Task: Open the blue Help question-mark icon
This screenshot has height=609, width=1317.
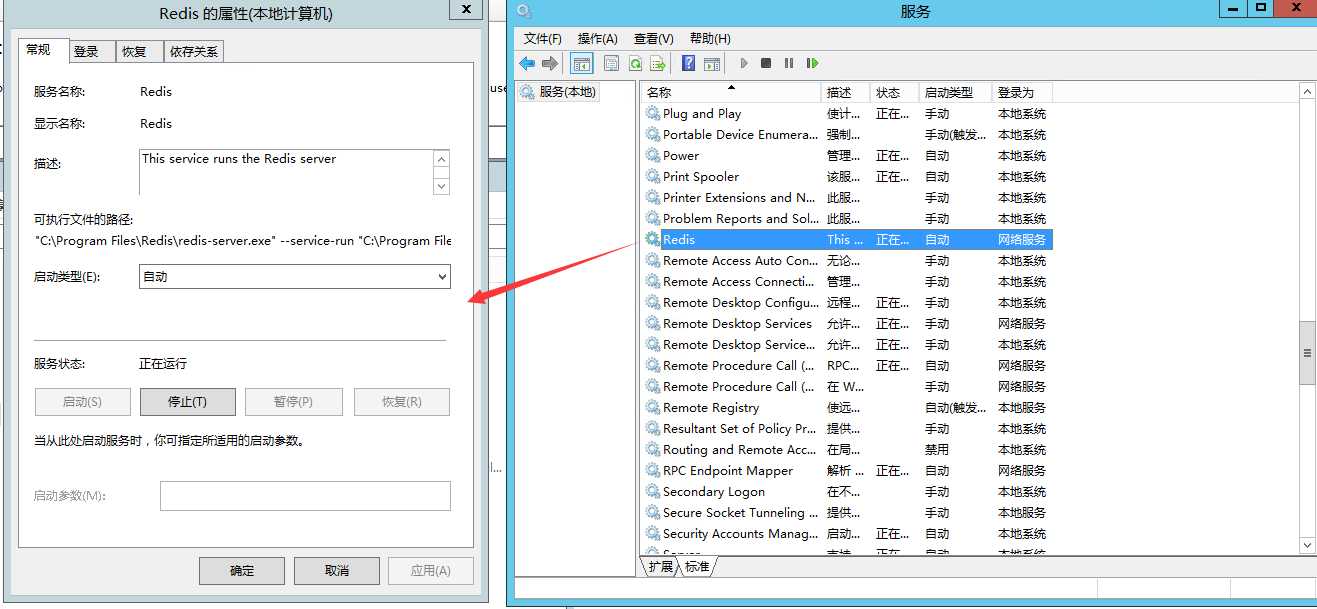Action: coord(688,63)
